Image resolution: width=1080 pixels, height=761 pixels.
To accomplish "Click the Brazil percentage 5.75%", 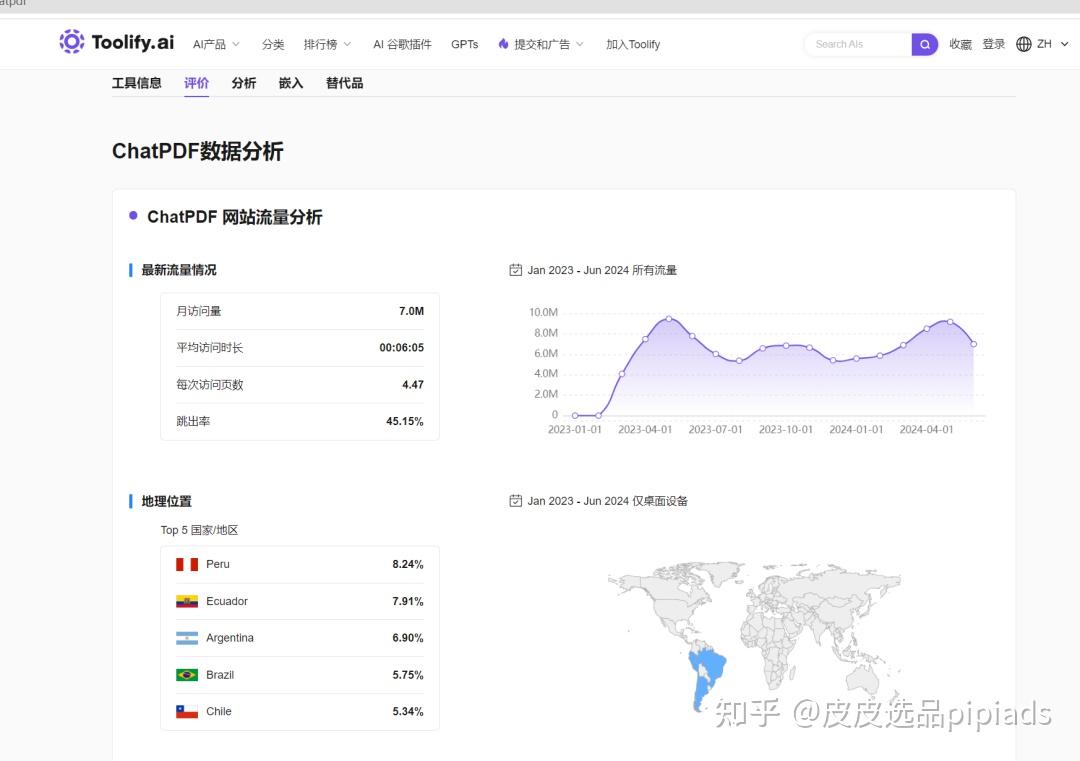I will [x=408, y=675].
